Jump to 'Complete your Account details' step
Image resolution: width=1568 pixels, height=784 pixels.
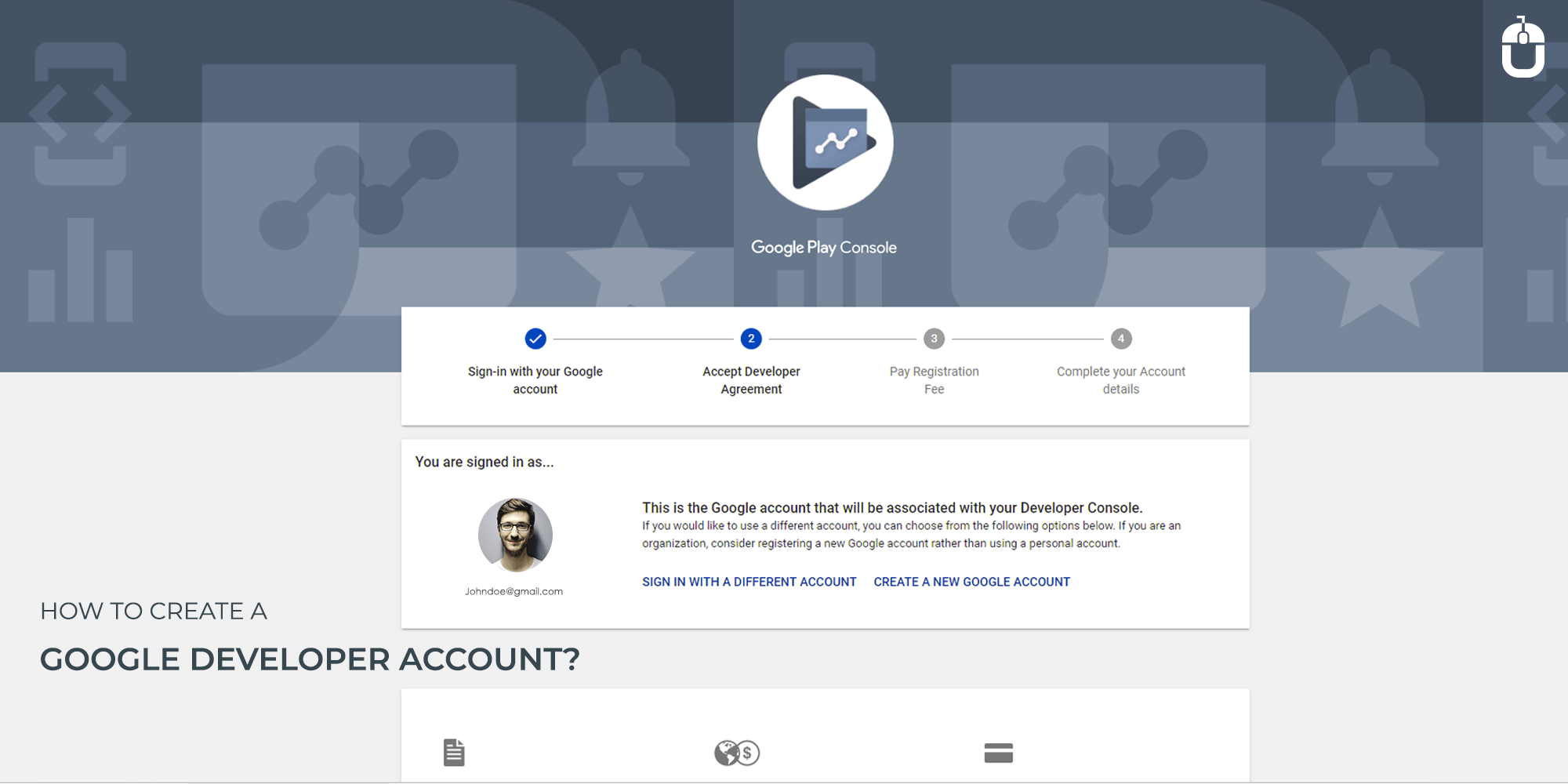click(1121, 380)
